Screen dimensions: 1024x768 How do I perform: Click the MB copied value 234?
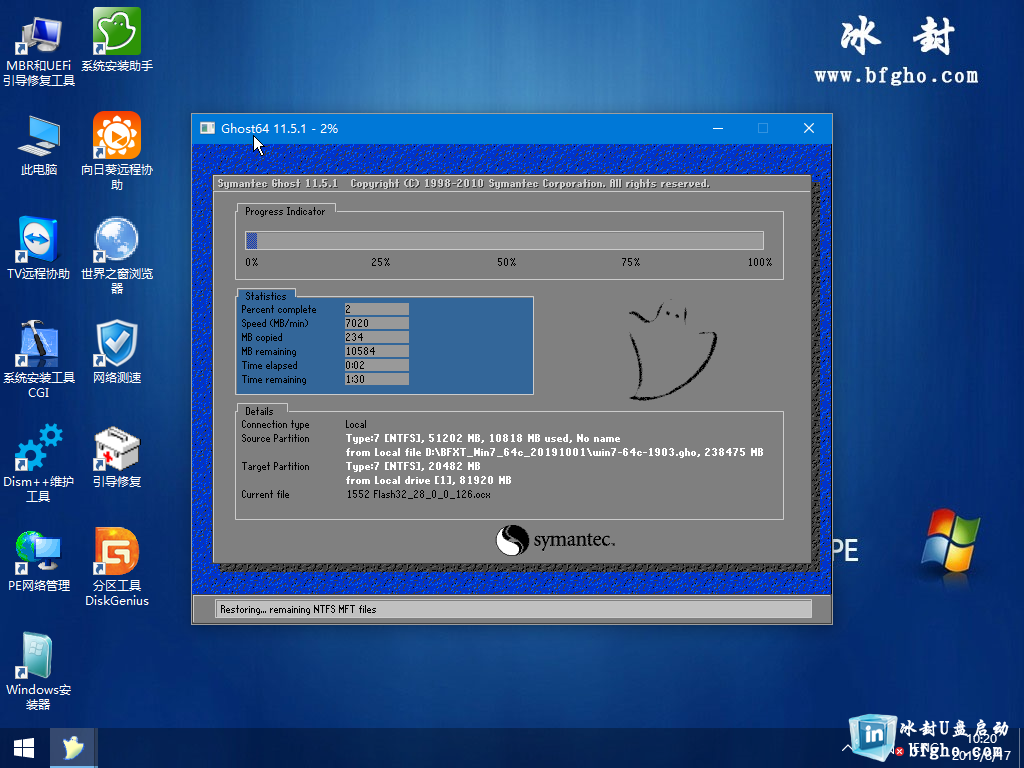[377, 337]
